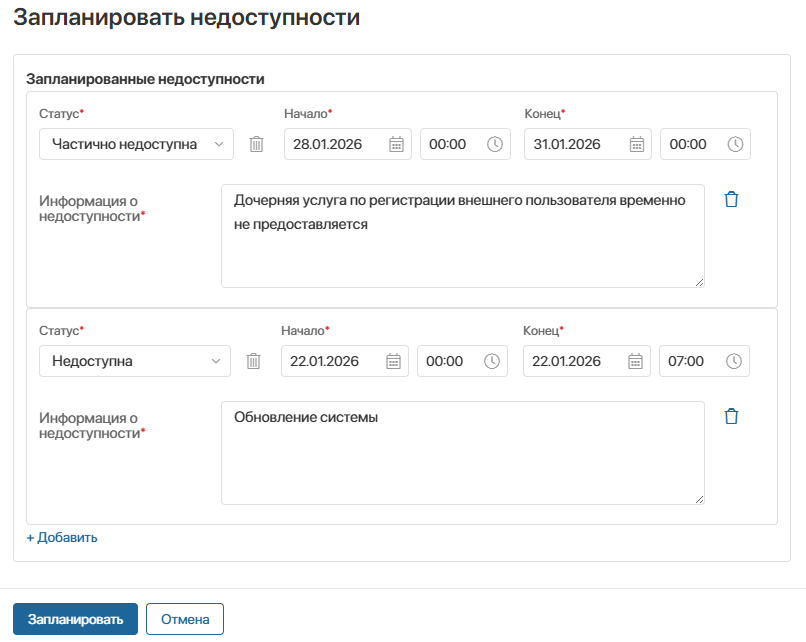Click gray trash icon next to 'Недоступна' status
This screenshot has width=806, height=642.
point(253,361)
